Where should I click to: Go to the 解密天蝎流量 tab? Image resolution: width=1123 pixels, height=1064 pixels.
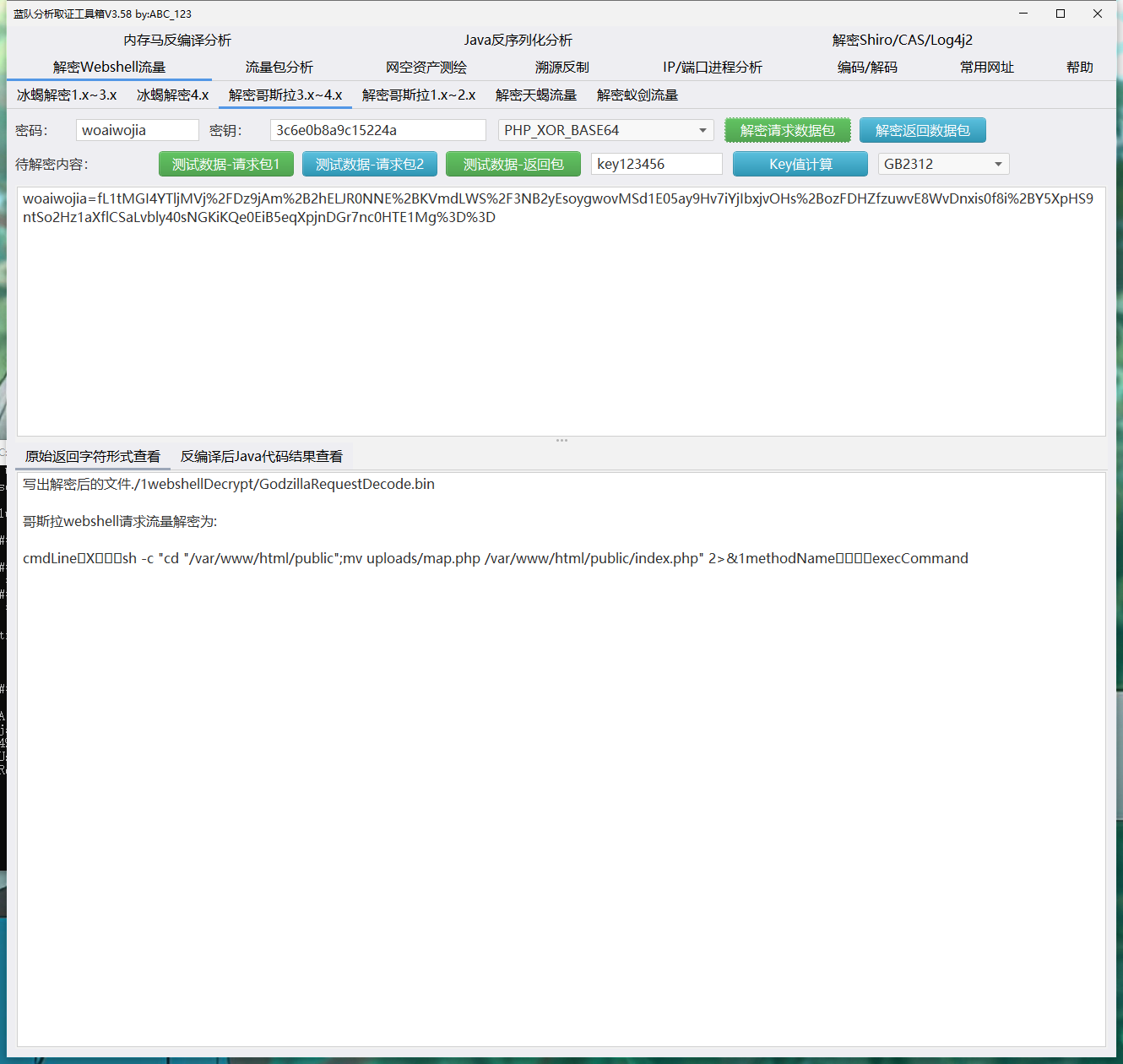click(x=535, y=95)
